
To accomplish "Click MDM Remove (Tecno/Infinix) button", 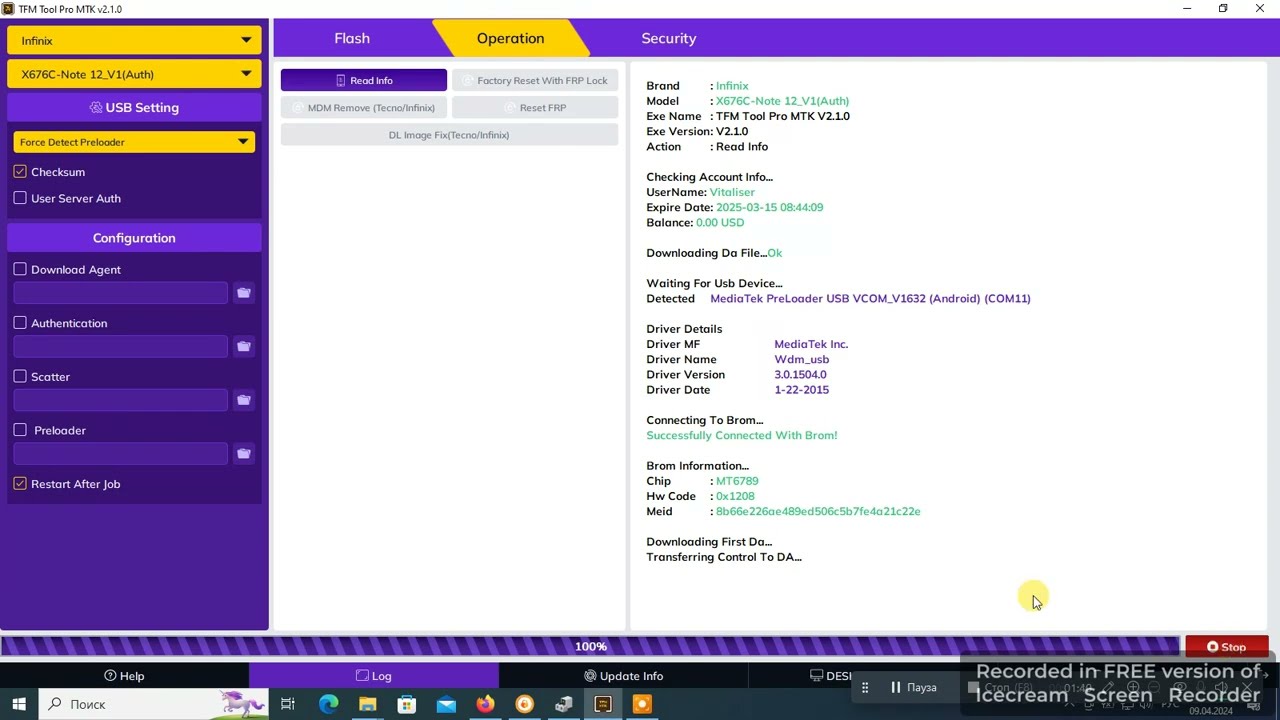I will (x=364, y=107).
